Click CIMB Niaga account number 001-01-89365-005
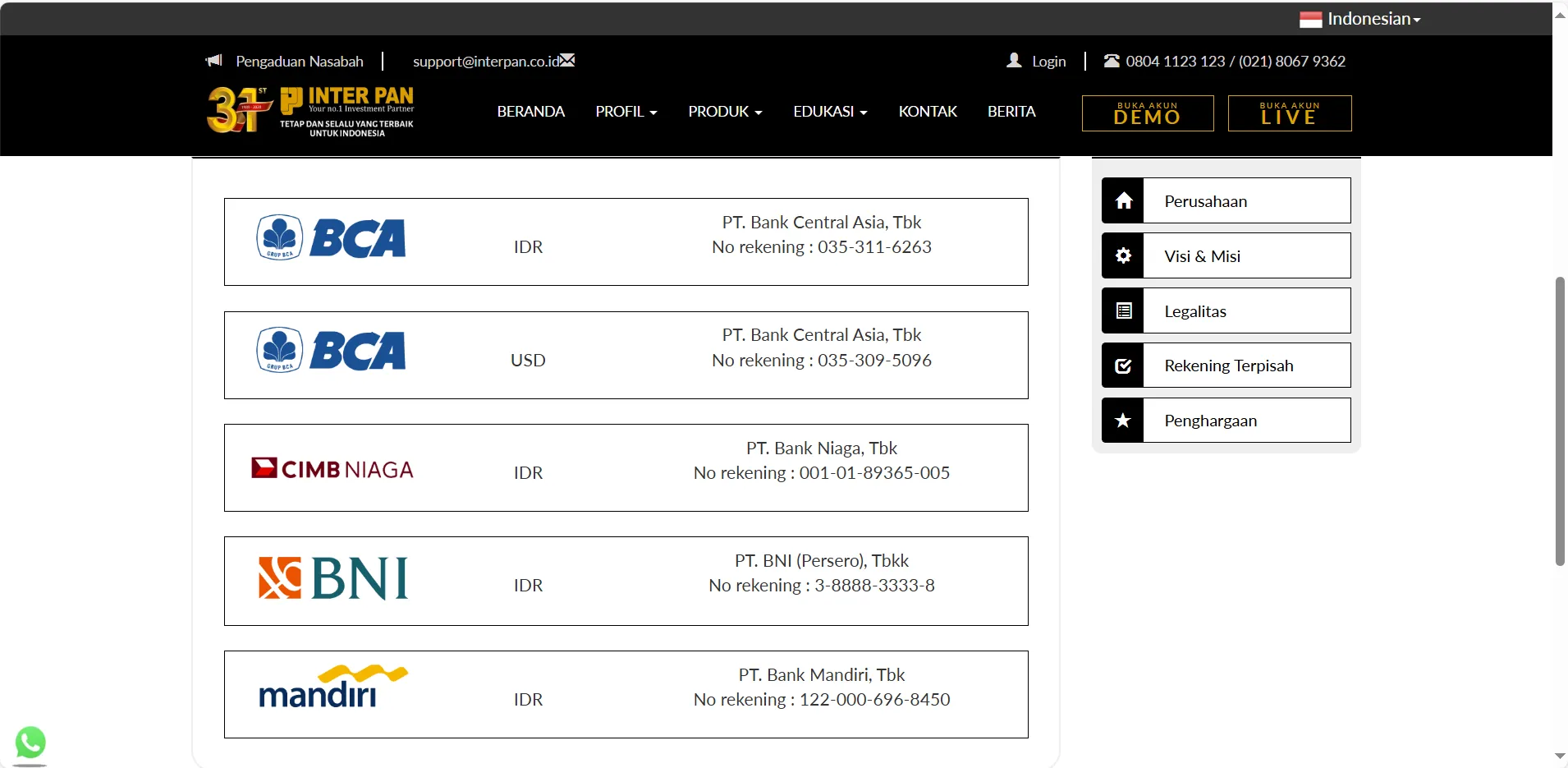 click(x=874, y=473)
